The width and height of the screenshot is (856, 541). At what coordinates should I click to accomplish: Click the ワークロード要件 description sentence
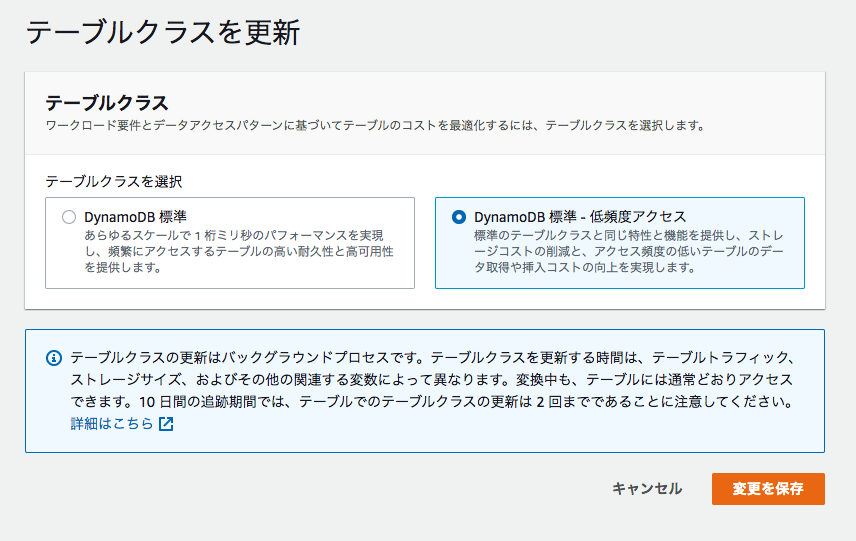click(x=376, y=126)
